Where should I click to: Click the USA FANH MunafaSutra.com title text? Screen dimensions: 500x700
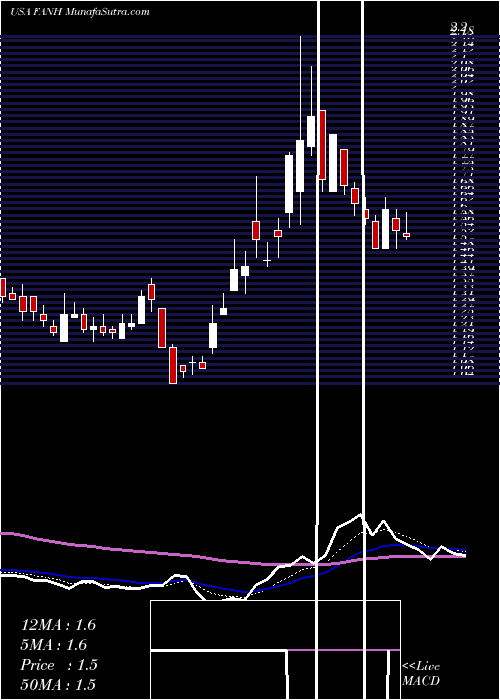point(79,12)
